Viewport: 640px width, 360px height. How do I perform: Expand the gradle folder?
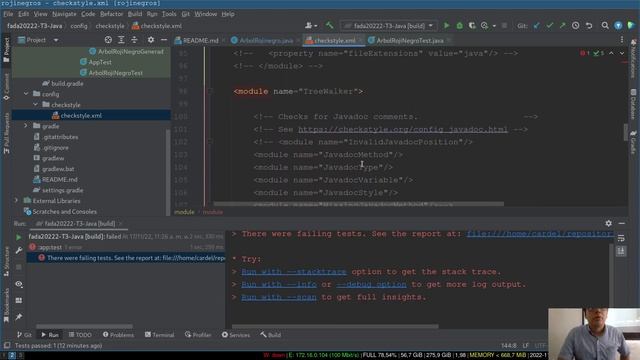click(26, 126)
